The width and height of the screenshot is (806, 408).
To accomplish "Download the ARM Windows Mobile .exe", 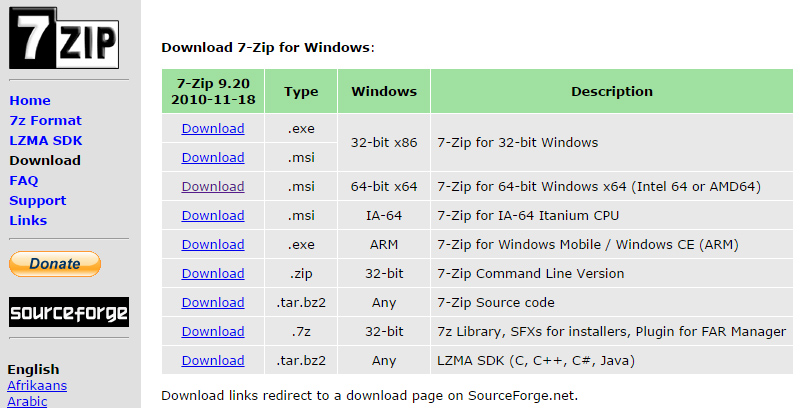I will [x=213, y=244].
